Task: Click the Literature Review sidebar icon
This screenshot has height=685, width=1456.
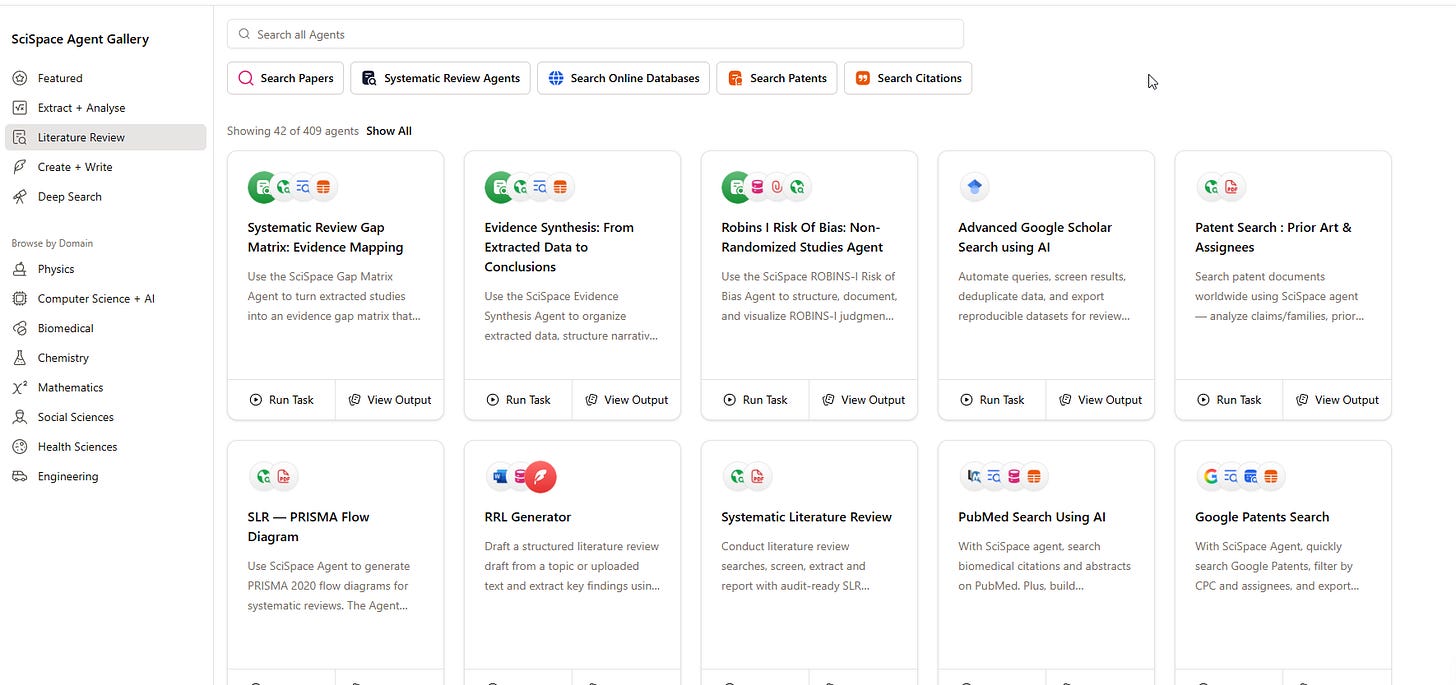Action: (19, 137)
